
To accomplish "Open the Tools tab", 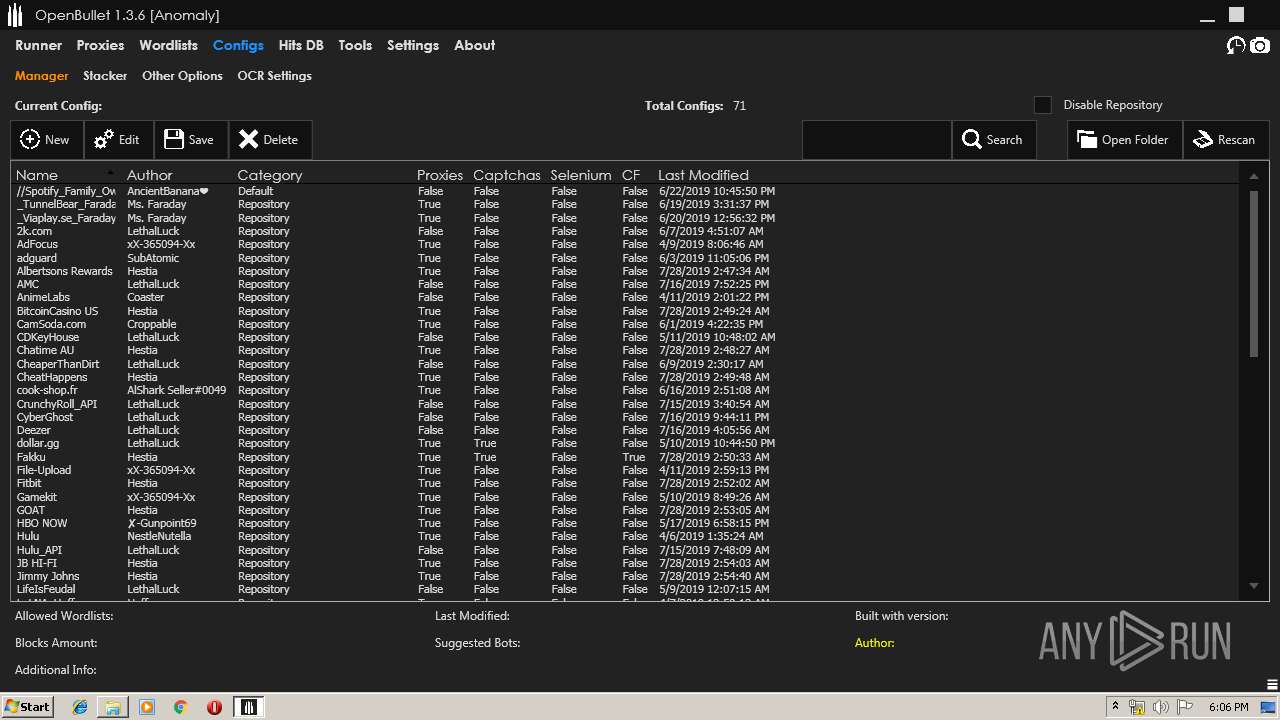I will pyautogui.click(x=355, y=45).
